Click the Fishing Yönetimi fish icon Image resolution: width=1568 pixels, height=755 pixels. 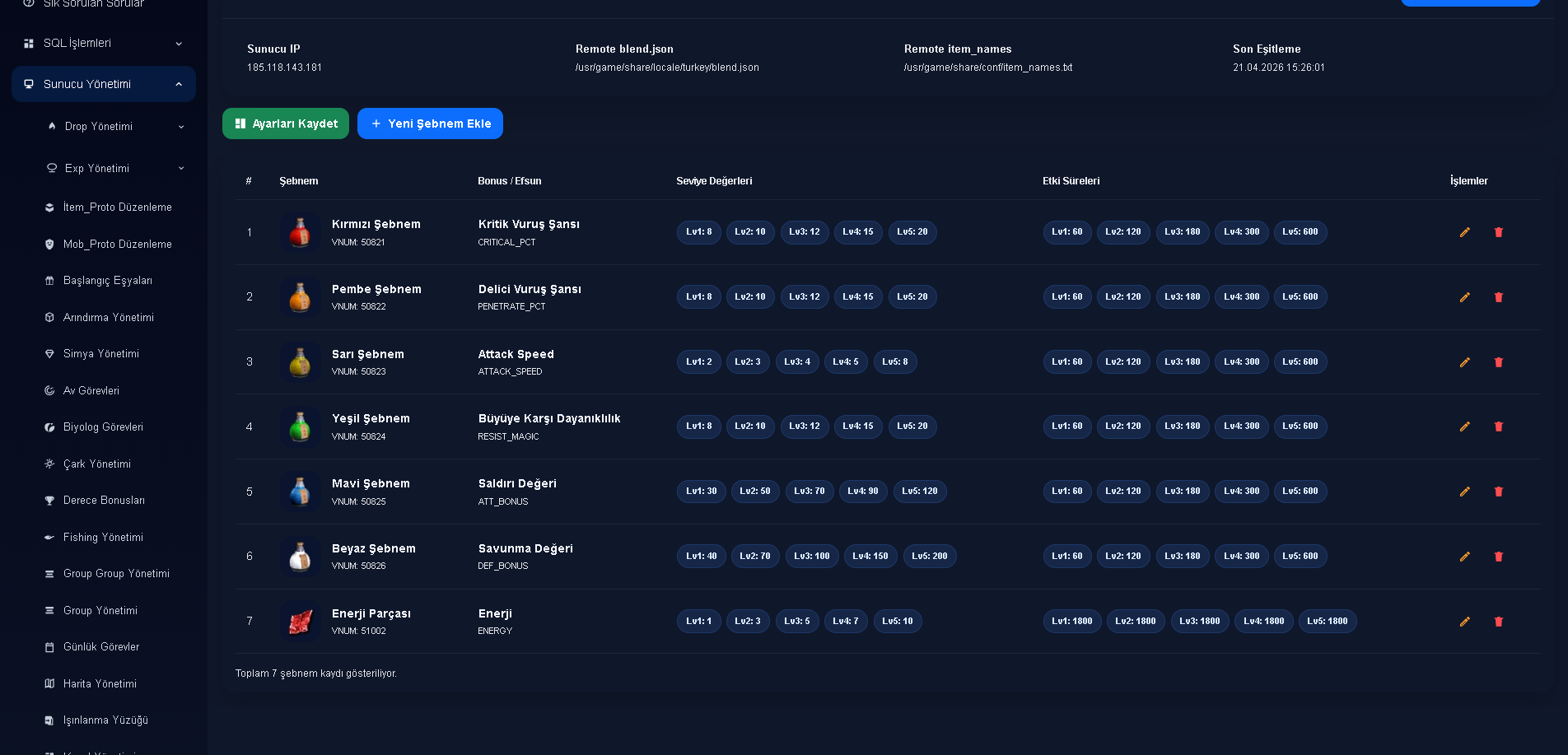click(49, 538)
